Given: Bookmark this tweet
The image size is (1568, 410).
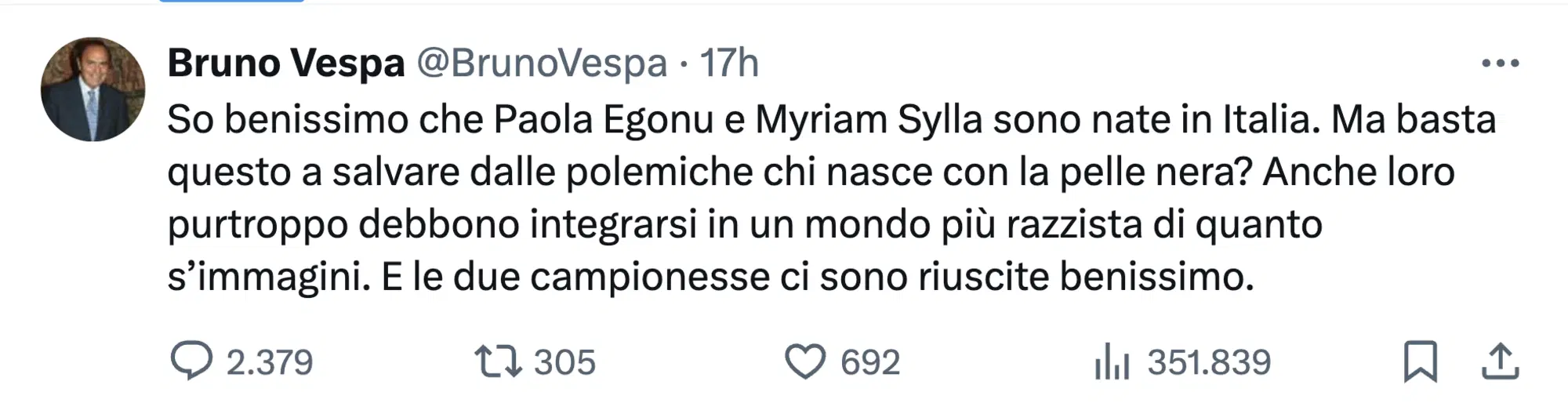Looking at the screenshot, I should [x=1420, y=361].
